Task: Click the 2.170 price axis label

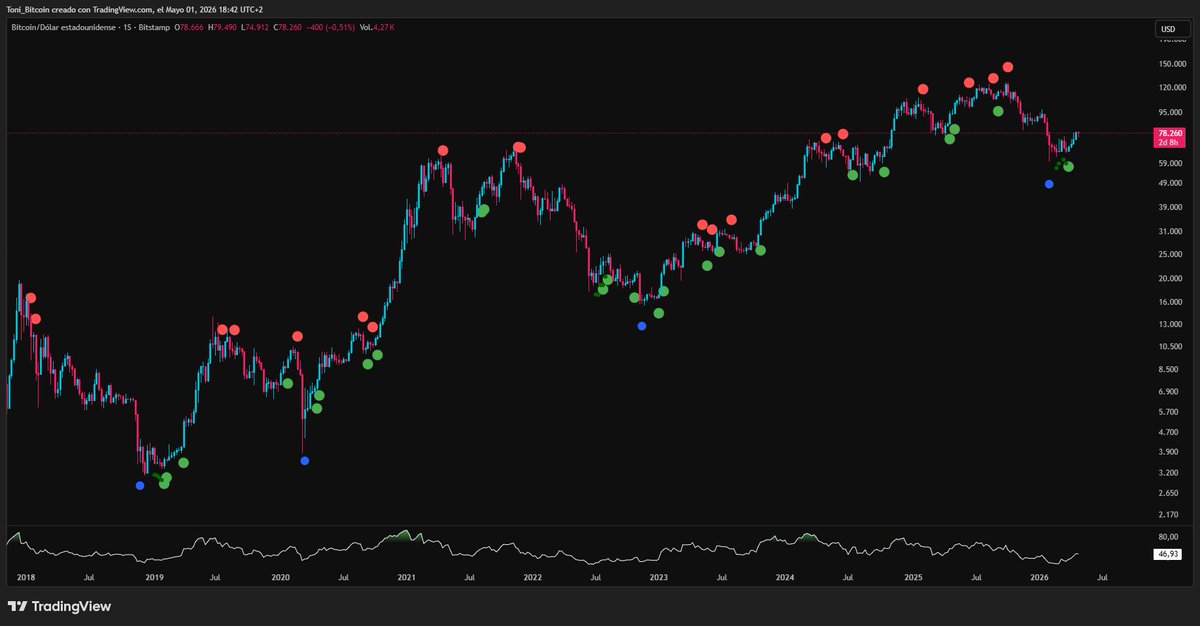Action: coord(1168,514)
